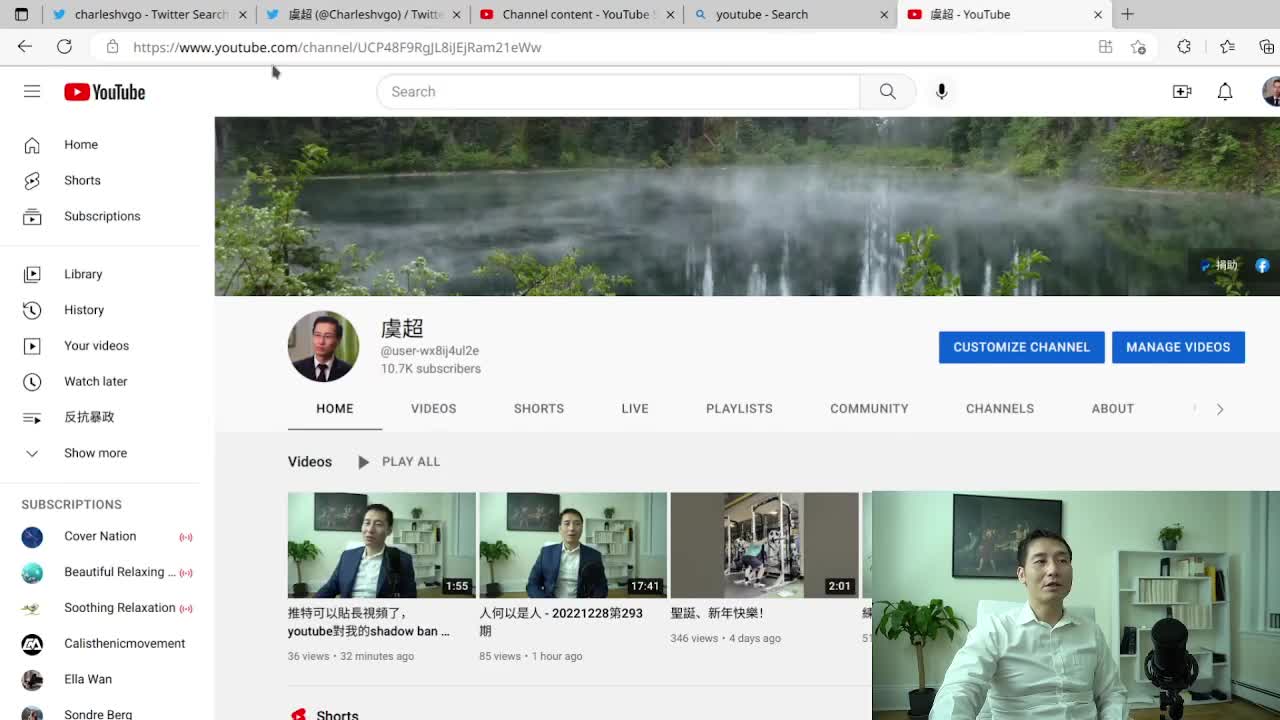Open the 17:41 video thumbnail

pyautogui.click(x=573, y=545)
